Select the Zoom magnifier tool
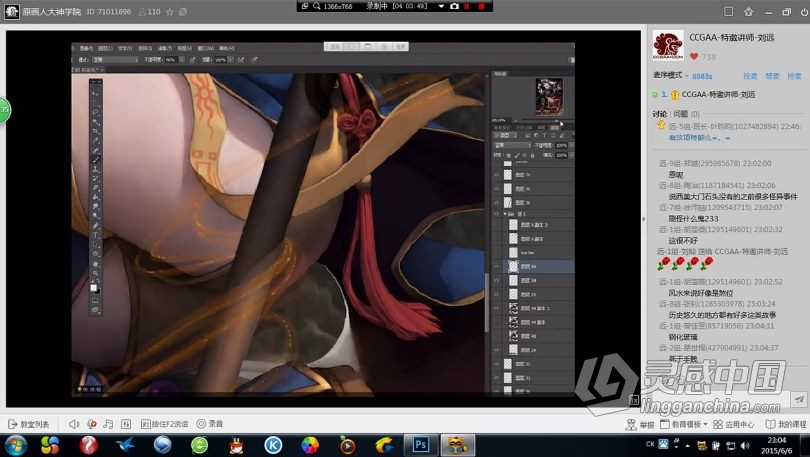 click(97, 273)
